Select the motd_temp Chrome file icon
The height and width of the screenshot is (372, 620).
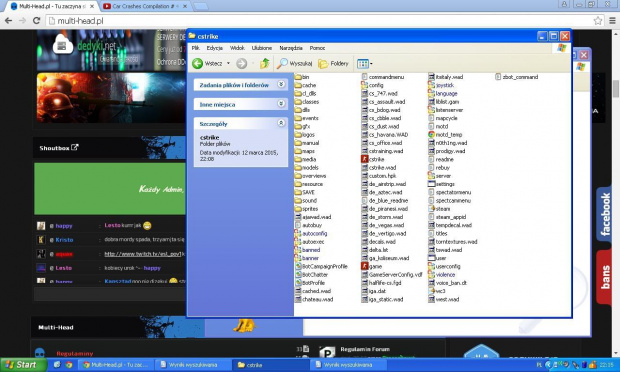431,134
